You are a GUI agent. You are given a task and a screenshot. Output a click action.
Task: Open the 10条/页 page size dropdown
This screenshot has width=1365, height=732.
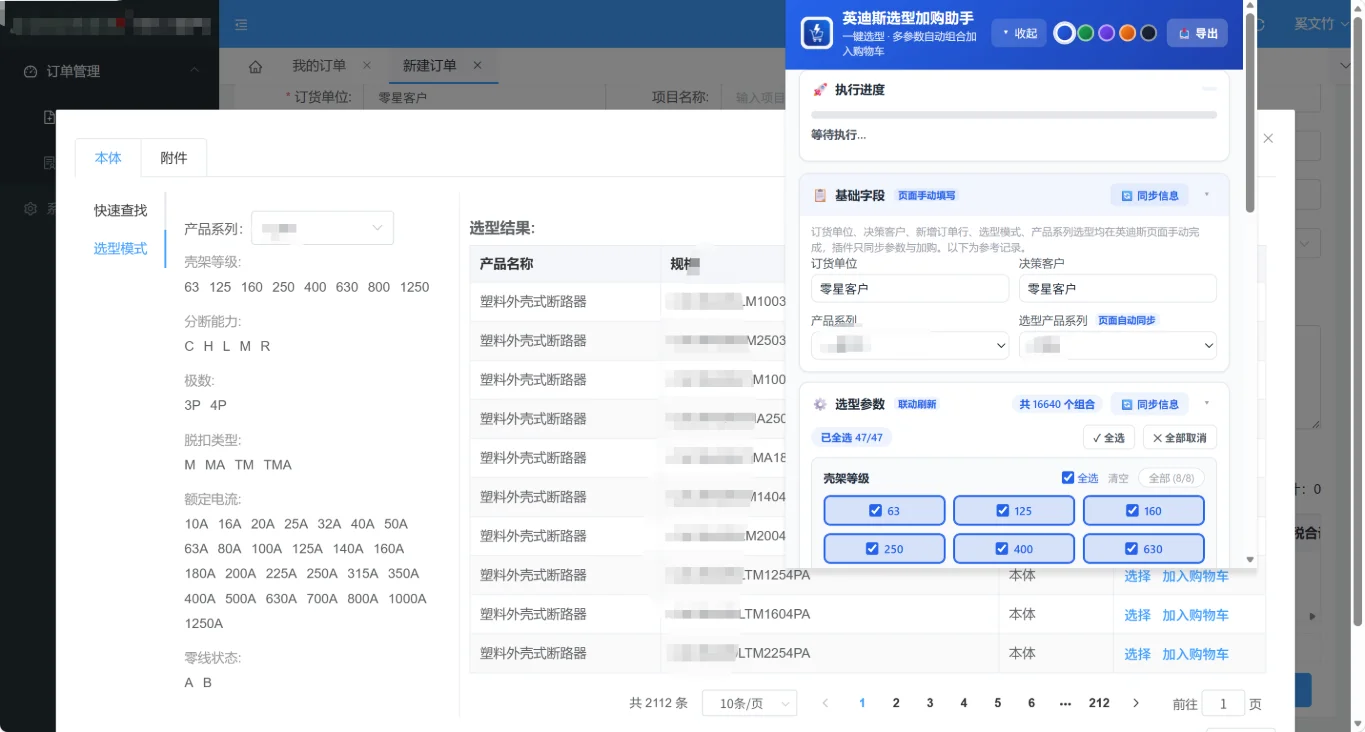[749, 703]
